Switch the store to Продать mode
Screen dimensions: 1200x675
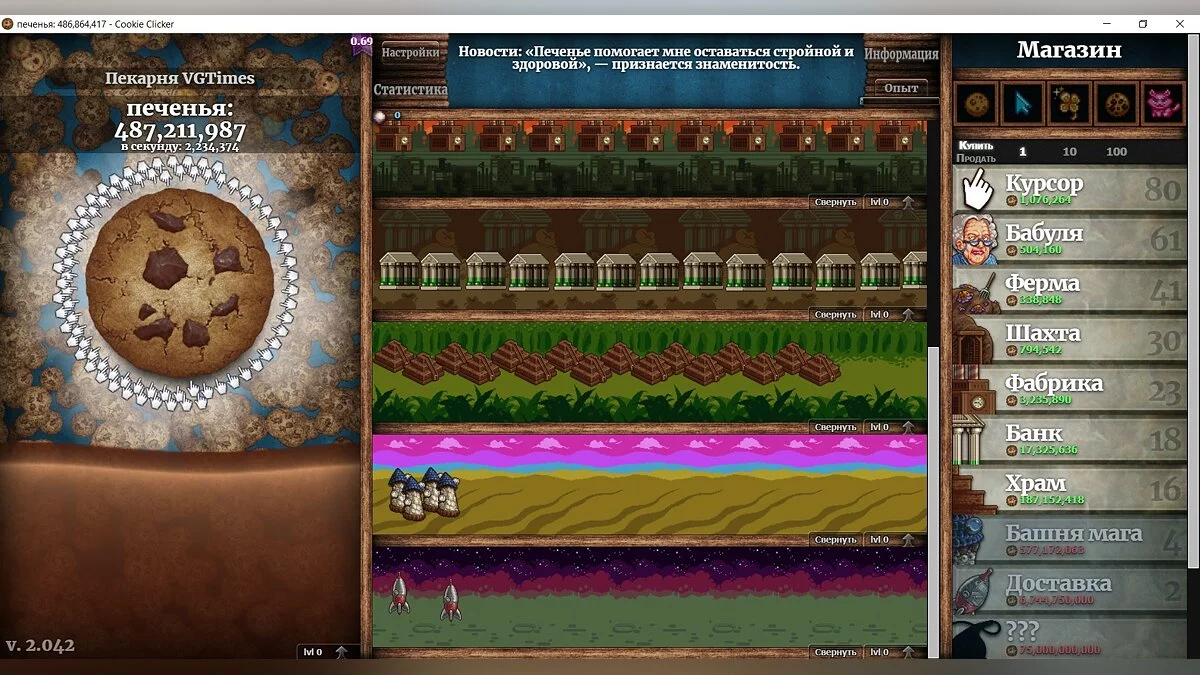point(975,158)
